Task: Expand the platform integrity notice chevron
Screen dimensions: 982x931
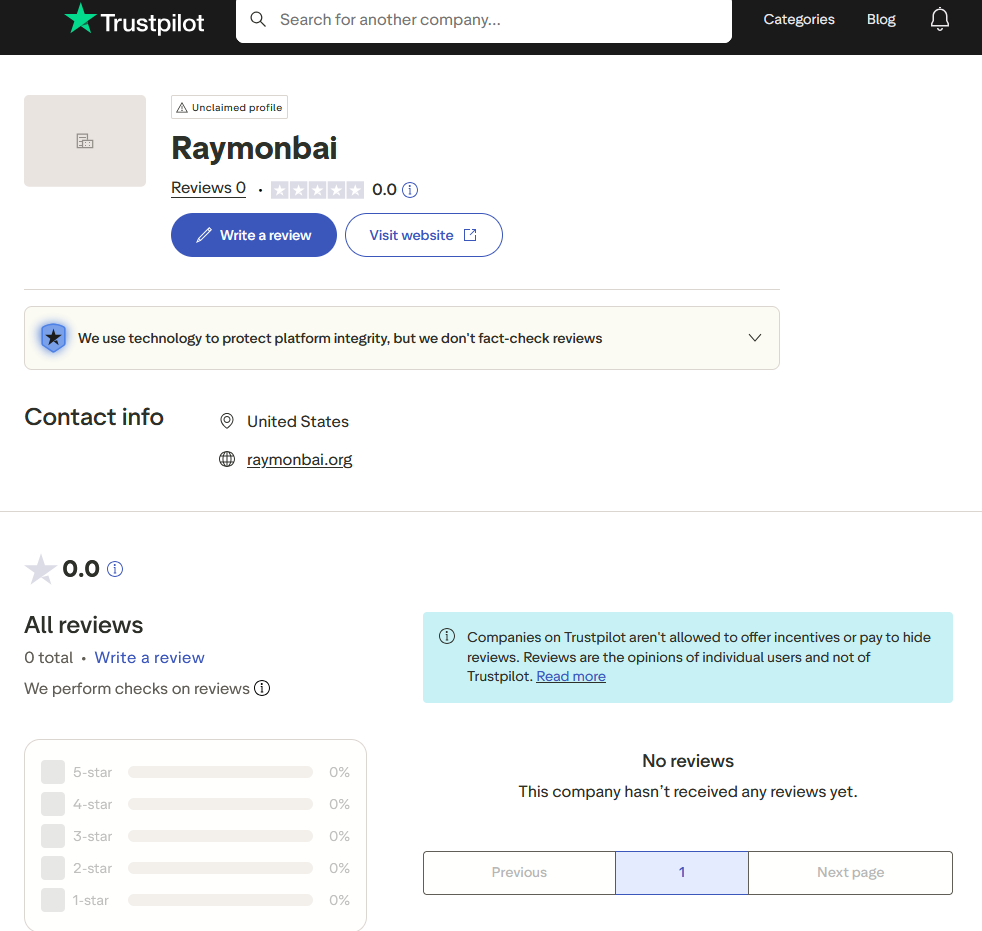Action: [755, 338]
